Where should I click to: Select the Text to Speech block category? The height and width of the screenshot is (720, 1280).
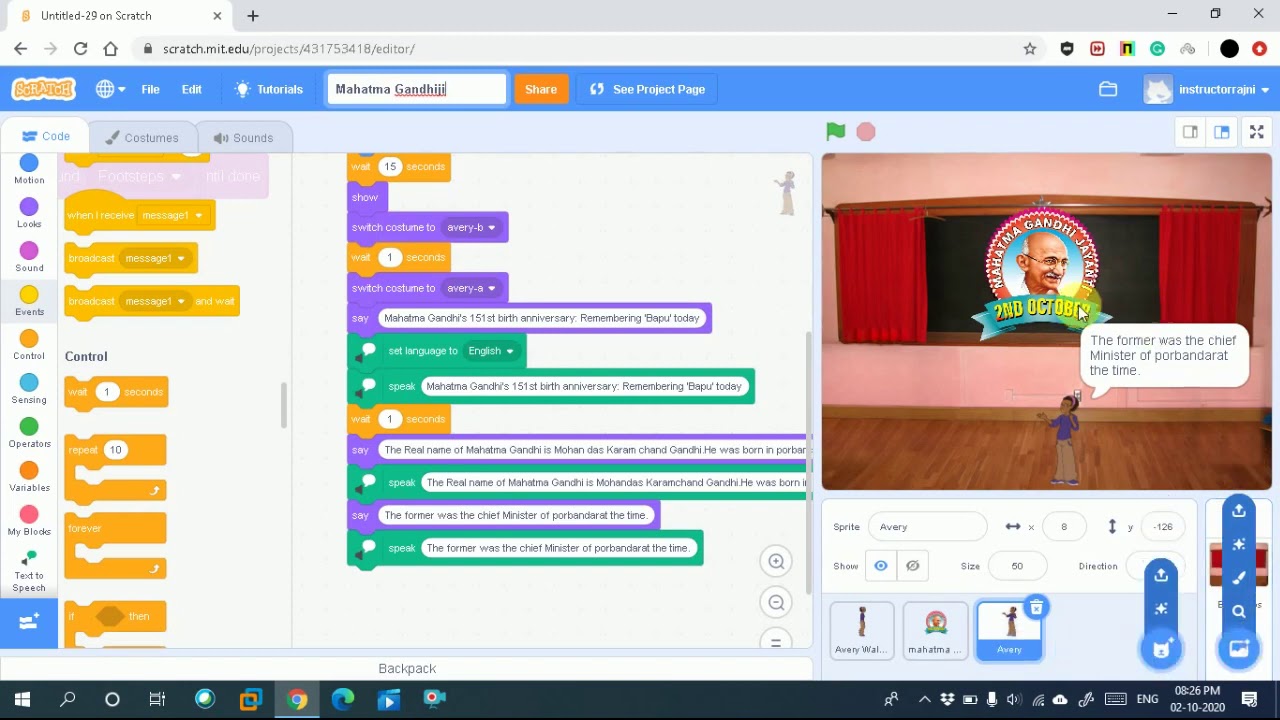tap(29, 571)
